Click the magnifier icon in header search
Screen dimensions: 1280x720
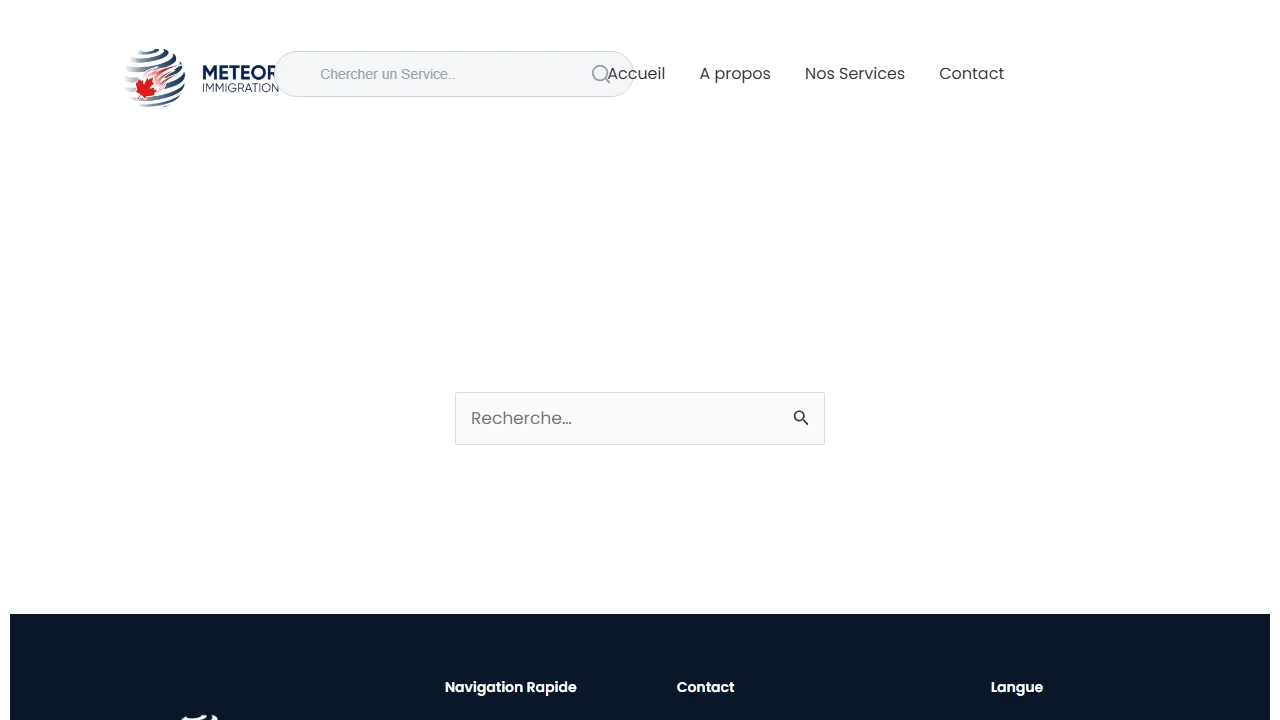pos(600,74)
